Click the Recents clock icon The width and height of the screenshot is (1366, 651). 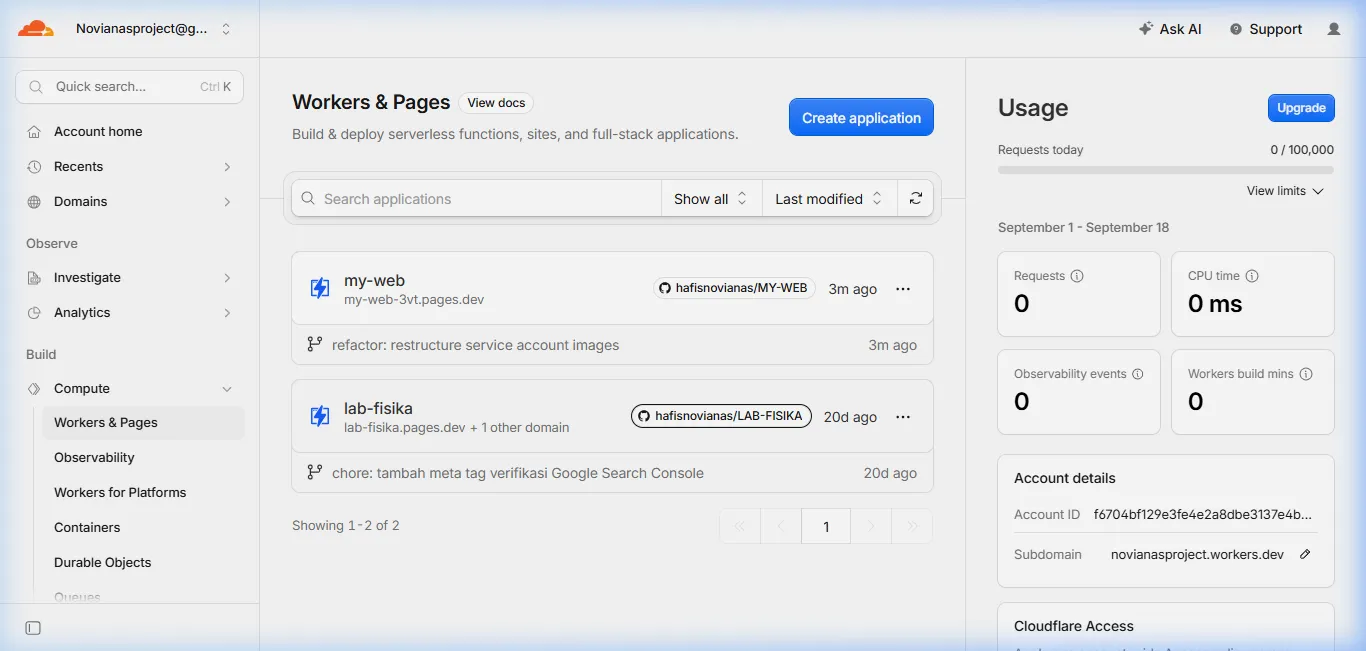point(34,166)
